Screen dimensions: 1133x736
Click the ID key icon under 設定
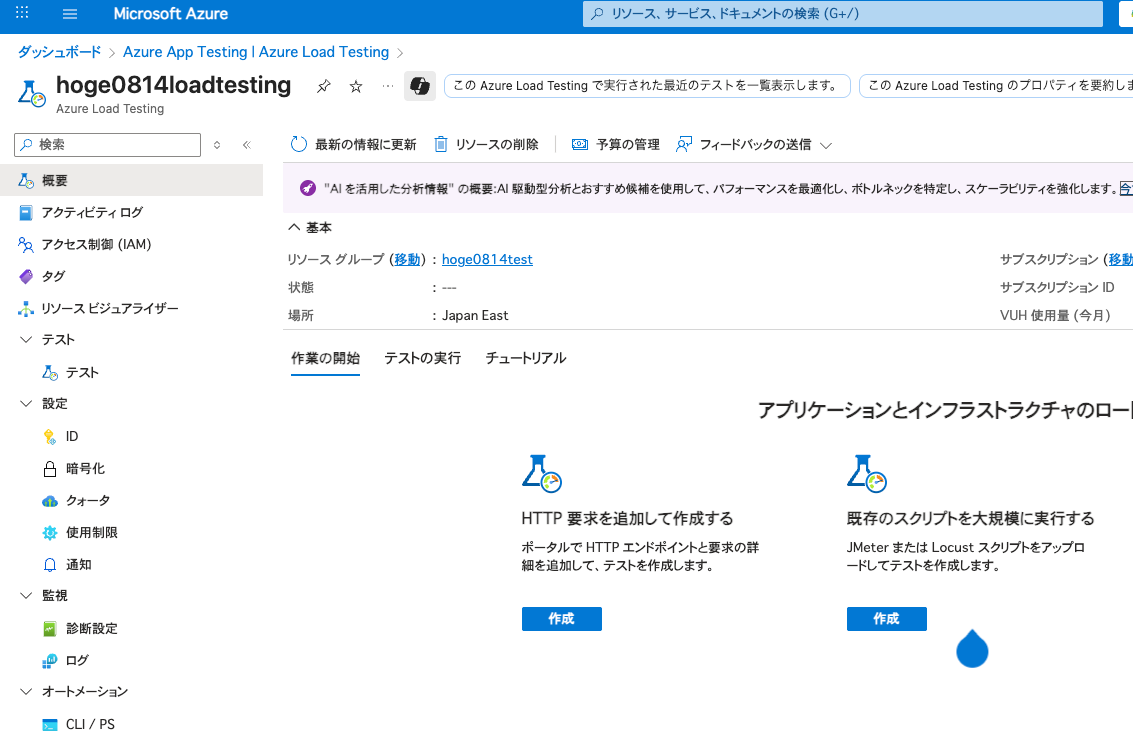(50, 436)
